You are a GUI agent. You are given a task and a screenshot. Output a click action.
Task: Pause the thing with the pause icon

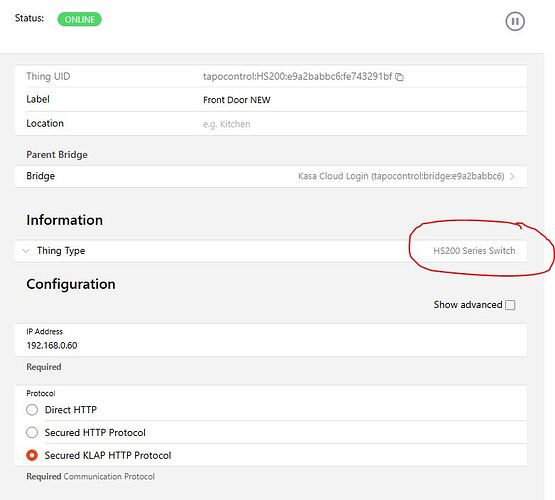tap(515, 21)
